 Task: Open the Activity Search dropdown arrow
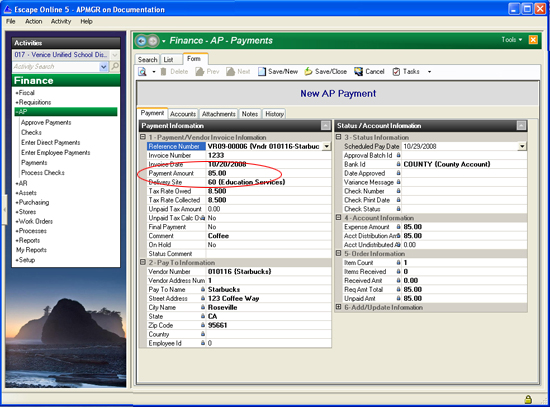click(103, 66)
